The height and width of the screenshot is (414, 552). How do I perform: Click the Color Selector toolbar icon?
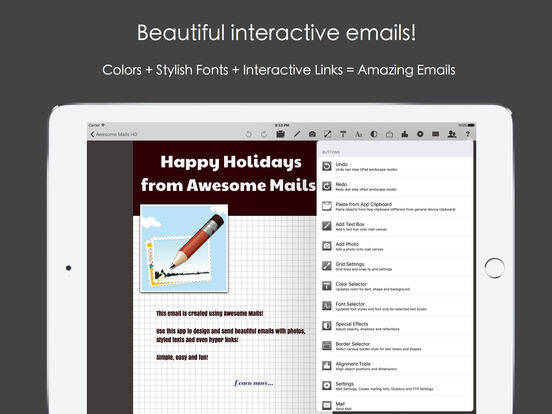click(343, 134)
